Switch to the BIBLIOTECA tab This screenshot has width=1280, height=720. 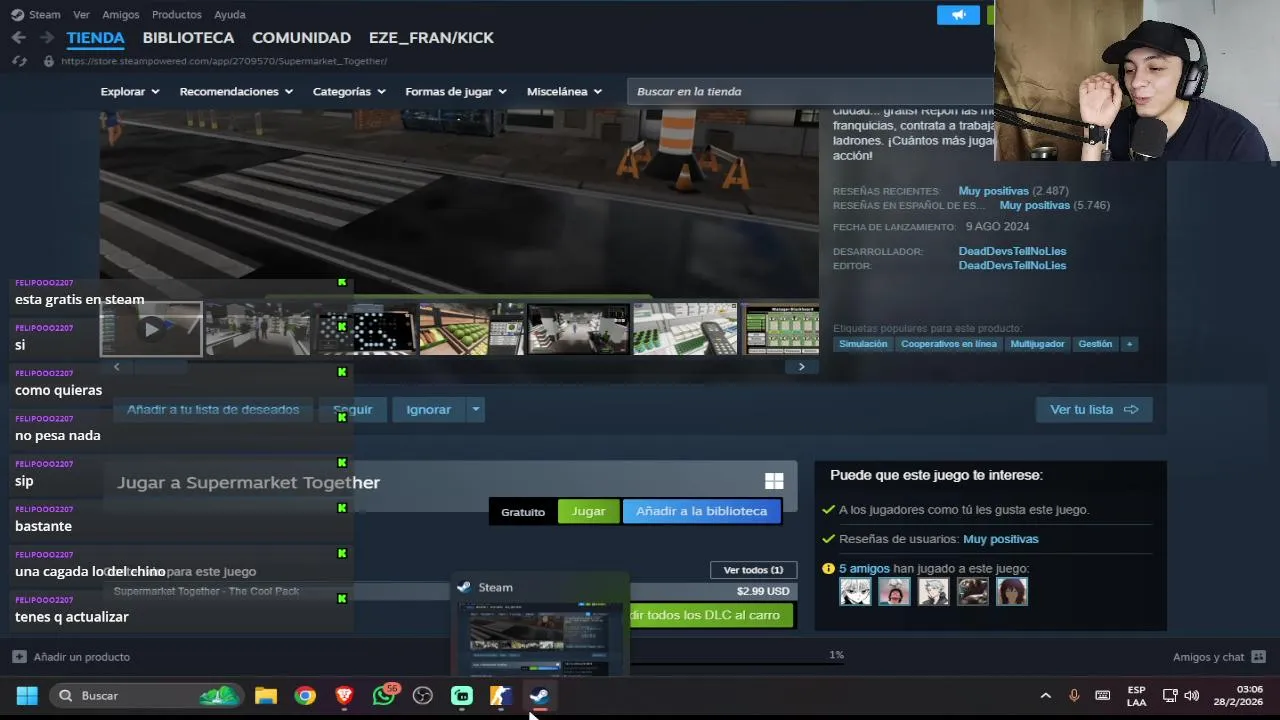pos(188,38)
